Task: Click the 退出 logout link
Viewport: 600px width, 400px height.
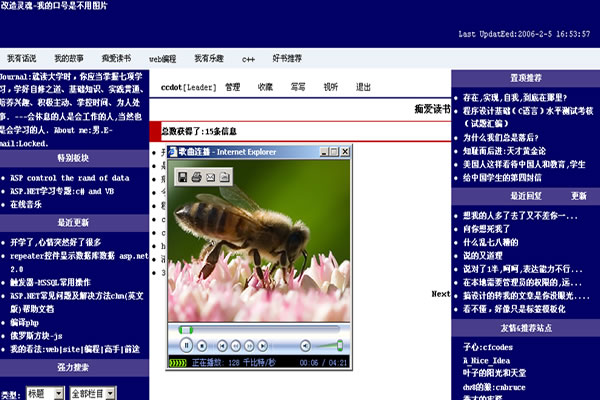Action: (363, 87)
